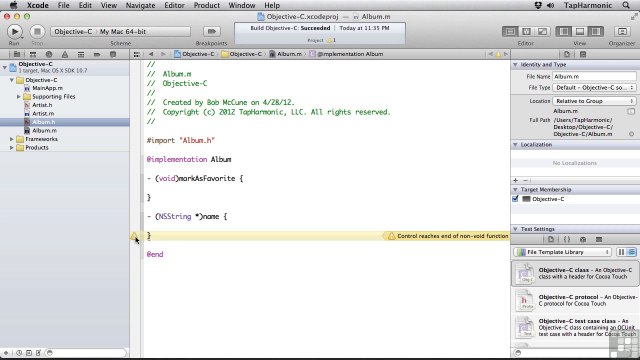Show the Object library
Screen dimensions: 640x360
click(x=583, y=240)
